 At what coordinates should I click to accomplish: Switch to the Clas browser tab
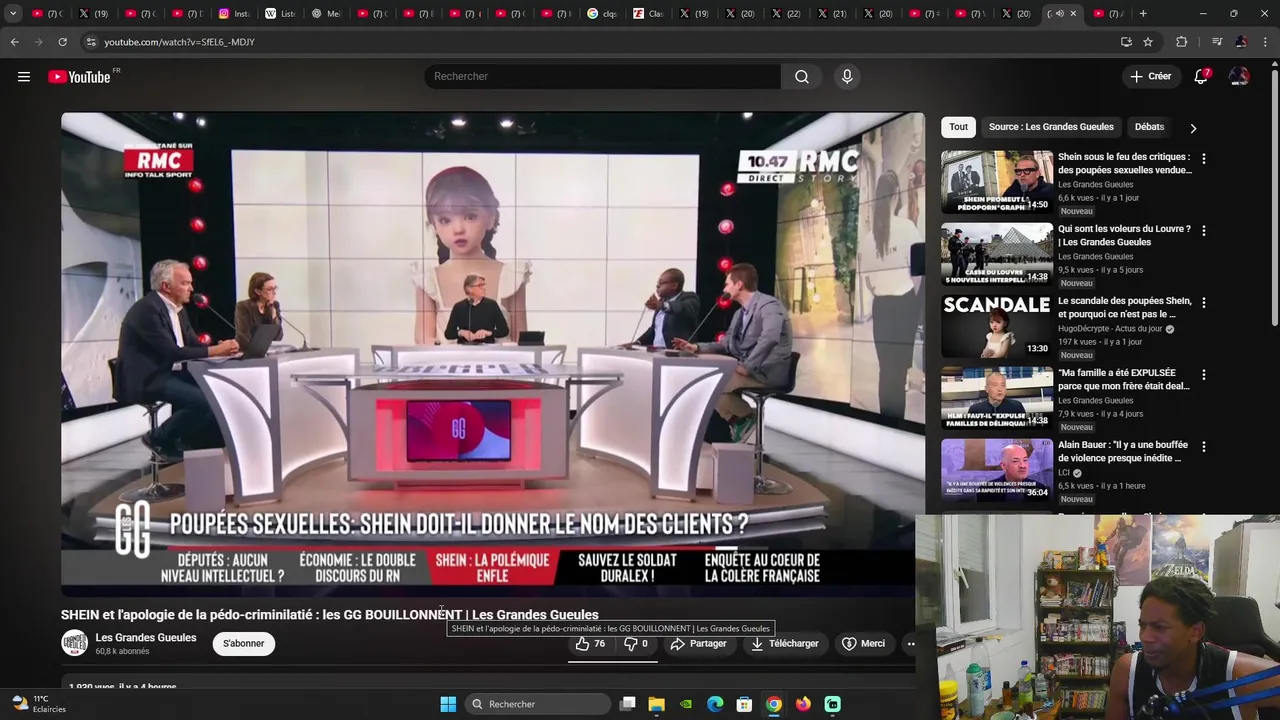tap(648, 14)
